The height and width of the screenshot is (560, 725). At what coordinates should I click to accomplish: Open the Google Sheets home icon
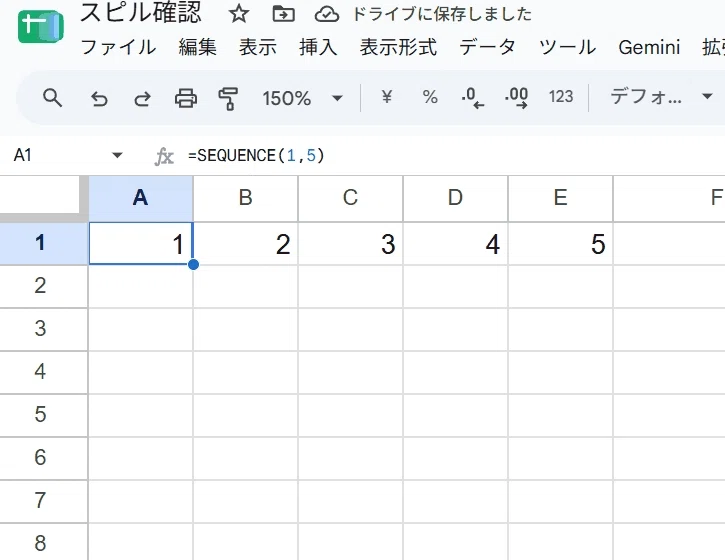(x=41, y=27)
